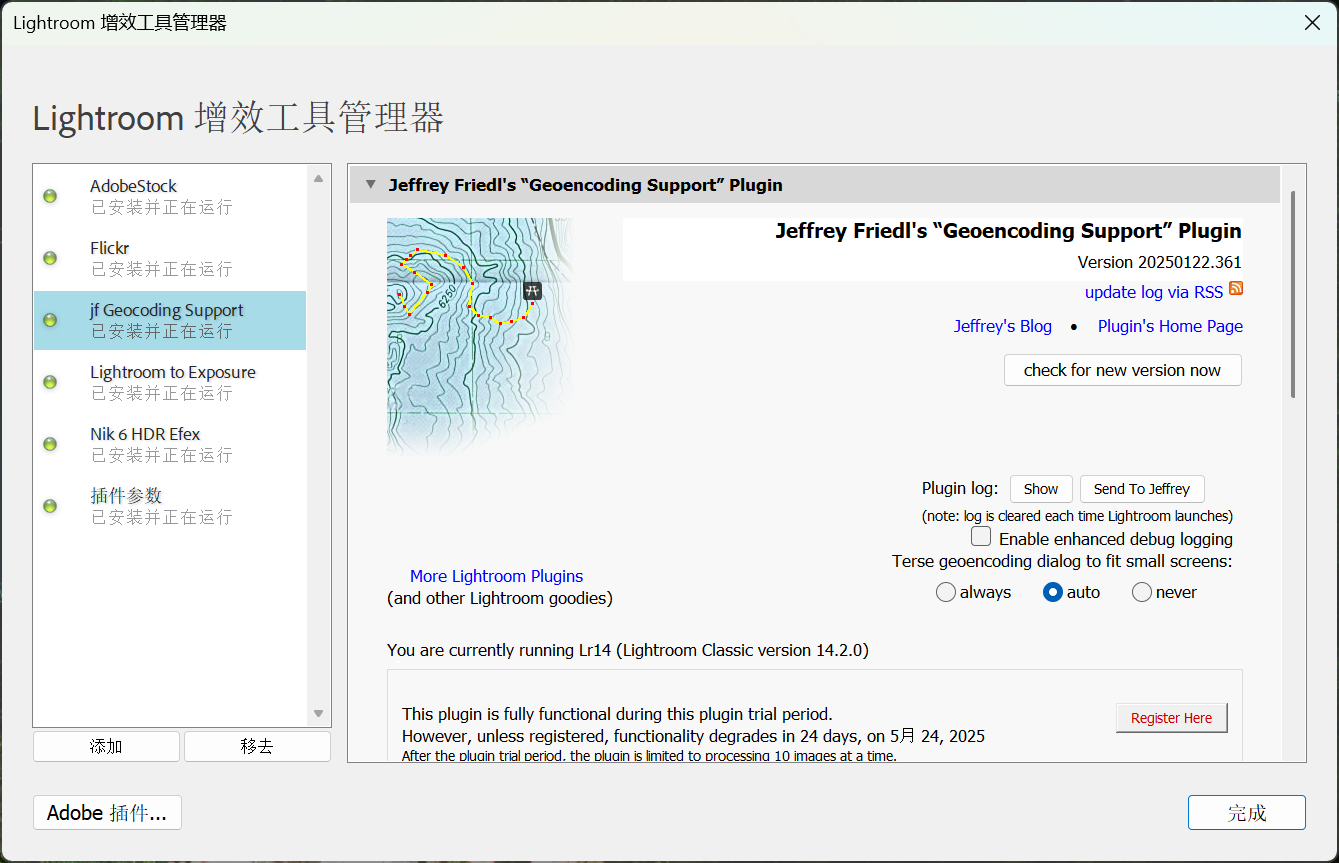1339x863 pixels.
Task: Collapse the Geoencoding Support Plugin section
Action: tap(371, 185)
